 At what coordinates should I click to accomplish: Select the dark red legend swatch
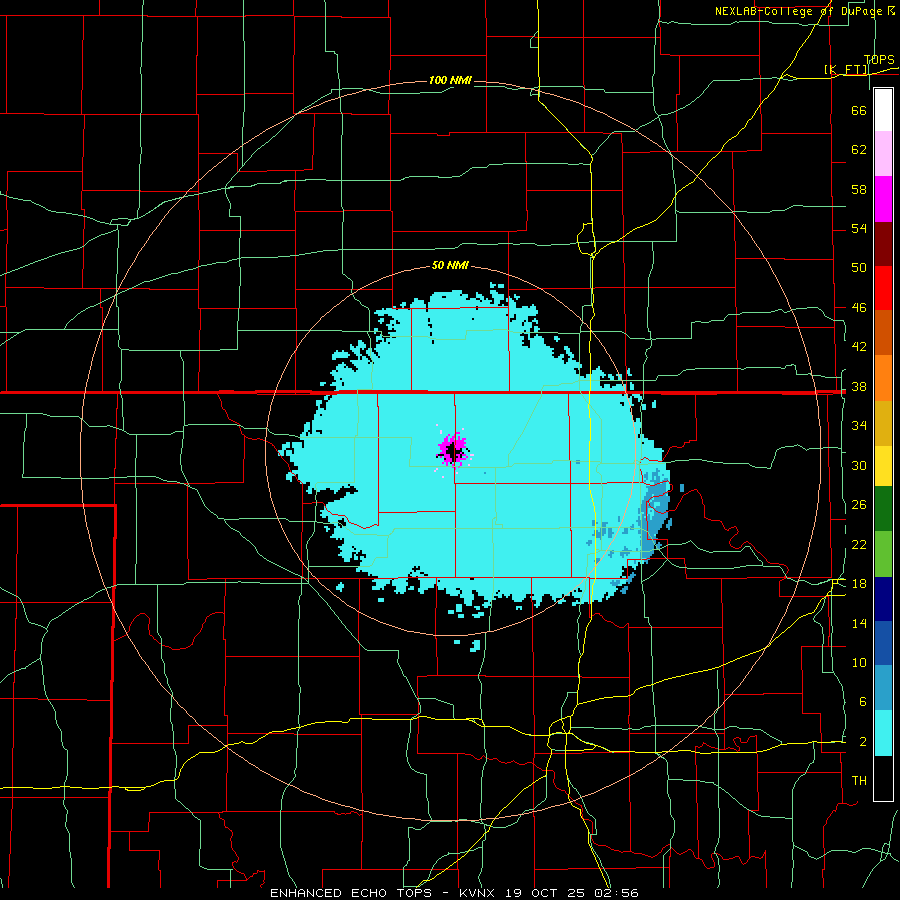click(x=883, y=243)
